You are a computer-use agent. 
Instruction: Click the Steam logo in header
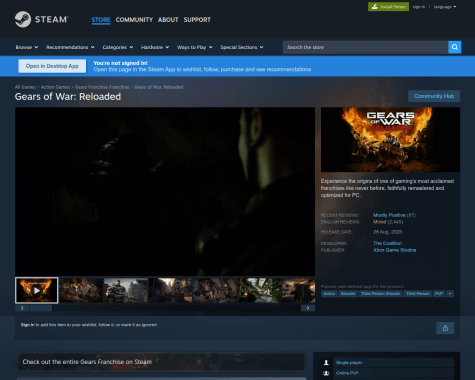(x=41, y=19)
